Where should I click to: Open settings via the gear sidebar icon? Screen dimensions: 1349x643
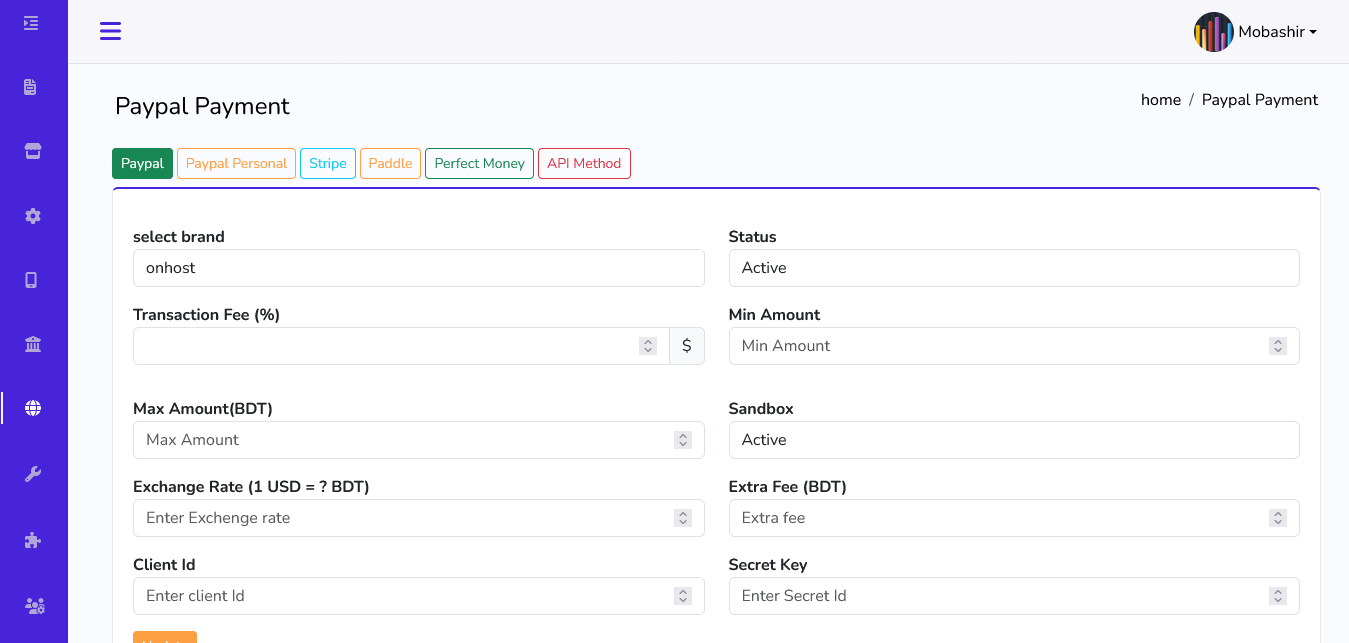click(33, 215)
